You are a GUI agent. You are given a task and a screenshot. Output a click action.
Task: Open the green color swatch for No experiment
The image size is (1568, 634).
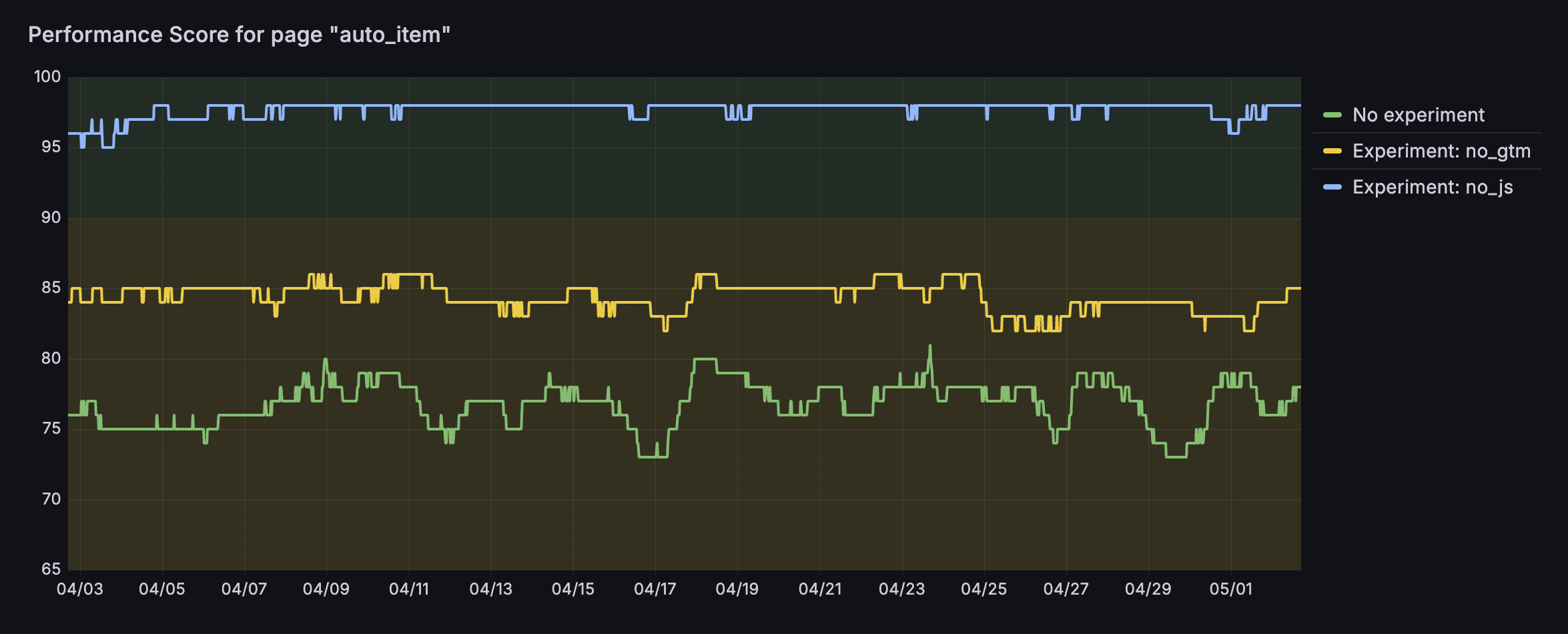1332,115
